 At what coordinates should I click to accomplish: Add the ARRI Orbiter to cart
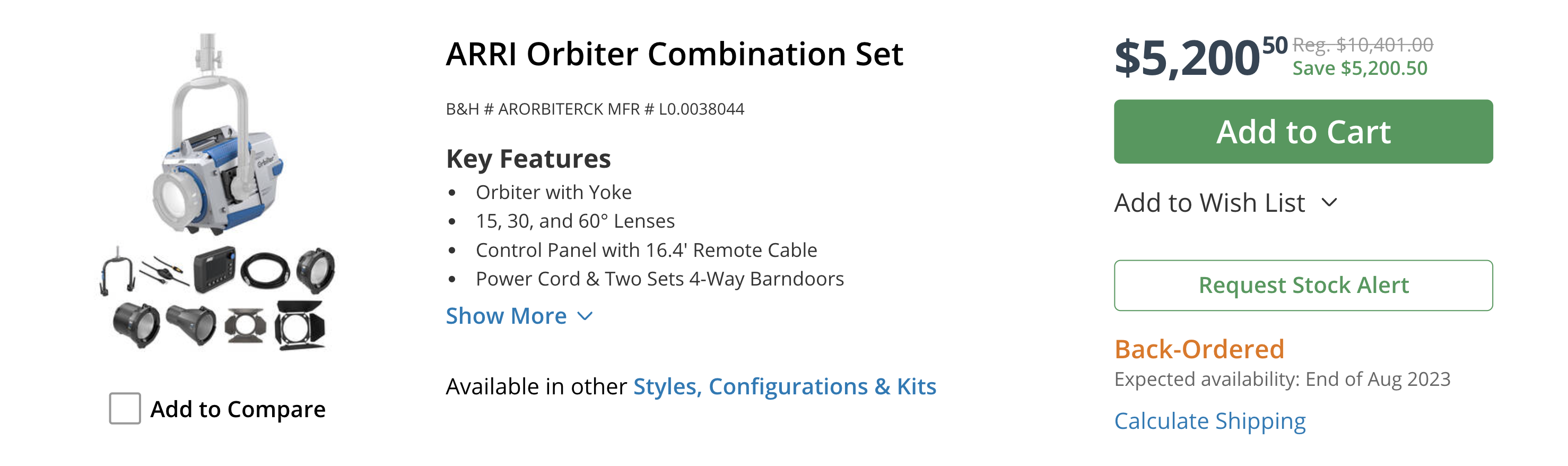click(x=1303, y=132)
